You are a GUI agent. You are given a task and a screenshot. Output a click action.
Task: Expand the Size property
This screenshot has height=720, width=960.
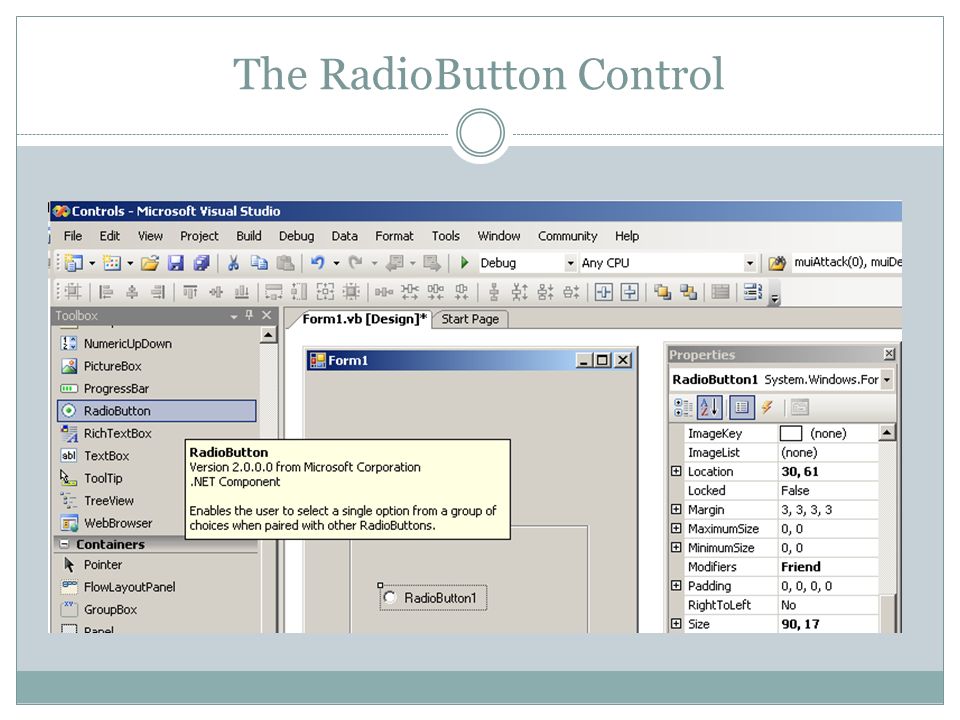point(676,624)
